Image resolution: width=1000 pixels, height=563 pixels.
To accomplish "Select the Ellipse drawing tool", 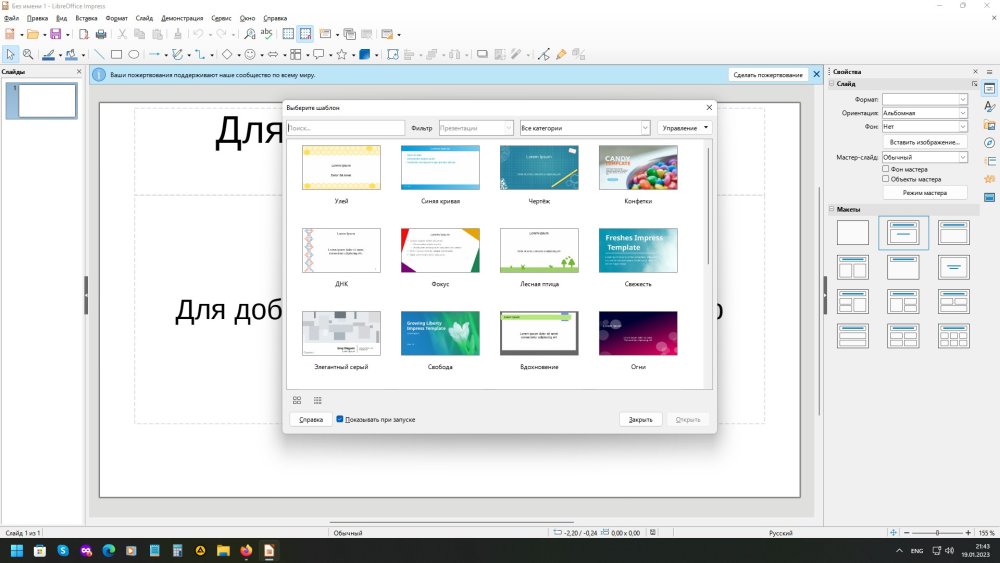I will (x=133, y=54).
